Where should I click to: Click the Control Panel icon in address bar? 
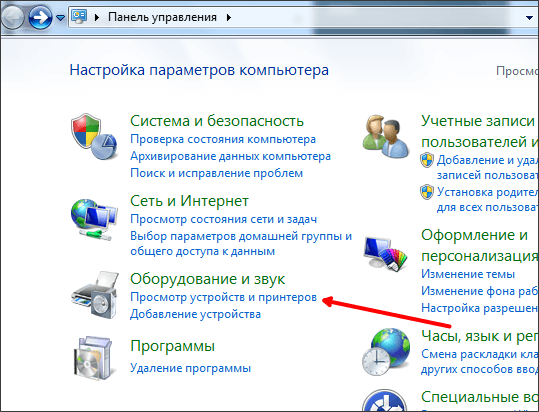pos(79,16)
